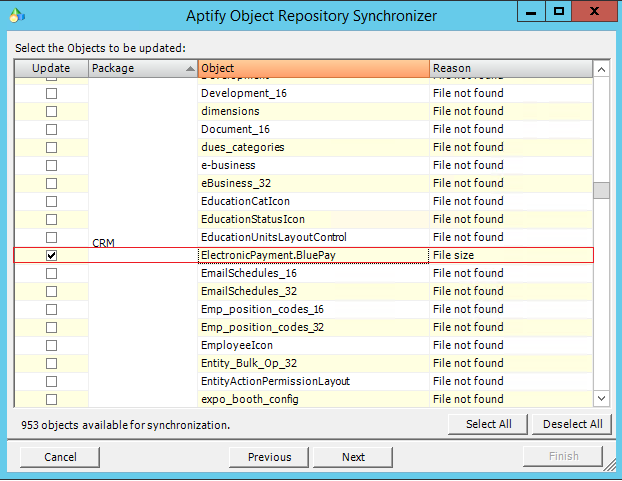Check the EntityActionPermissionLayout update checkbox
Viewport: 622px width, 481px height.
pos(51,381)
